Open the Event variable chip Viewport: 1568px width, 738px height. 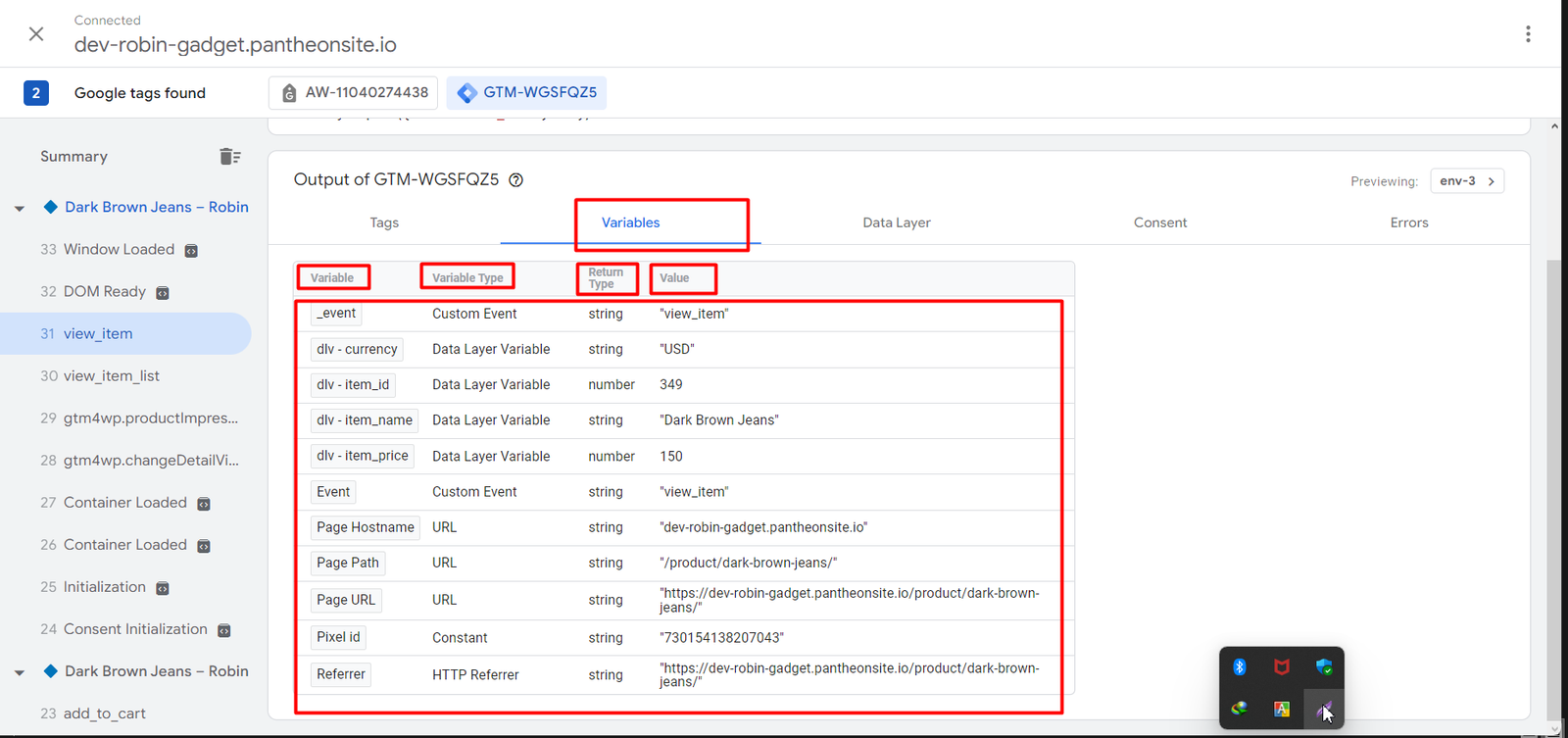pos(333,492)
